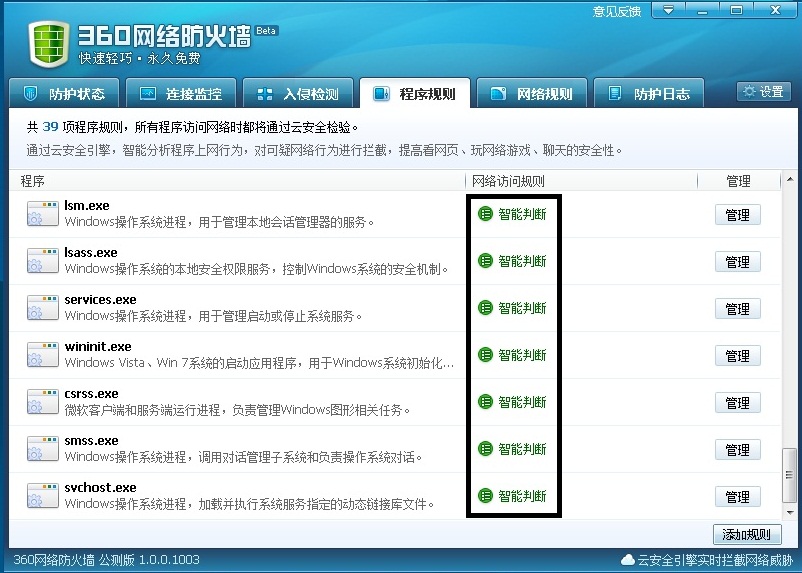Click the cloud icon in status bar
The width and height of the screenshot is (802, 573).
628,560
